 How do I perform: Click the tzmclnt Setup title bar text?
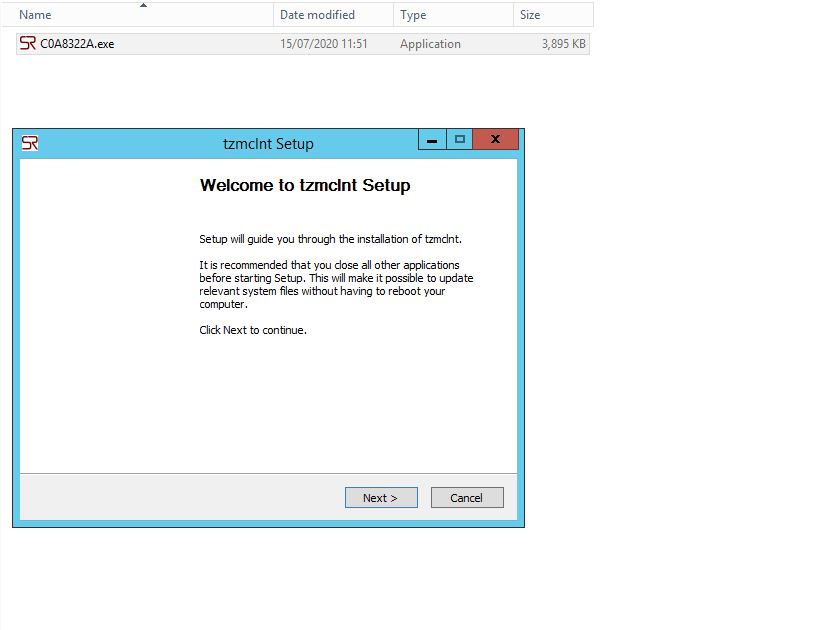[x=268, y=144]
